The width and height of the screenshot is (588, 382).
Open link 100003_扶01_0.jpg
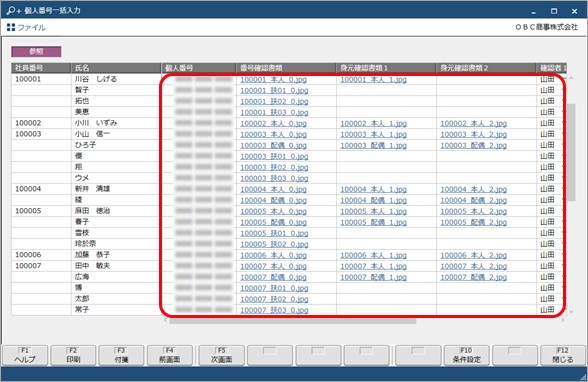(x=274, y=156)
